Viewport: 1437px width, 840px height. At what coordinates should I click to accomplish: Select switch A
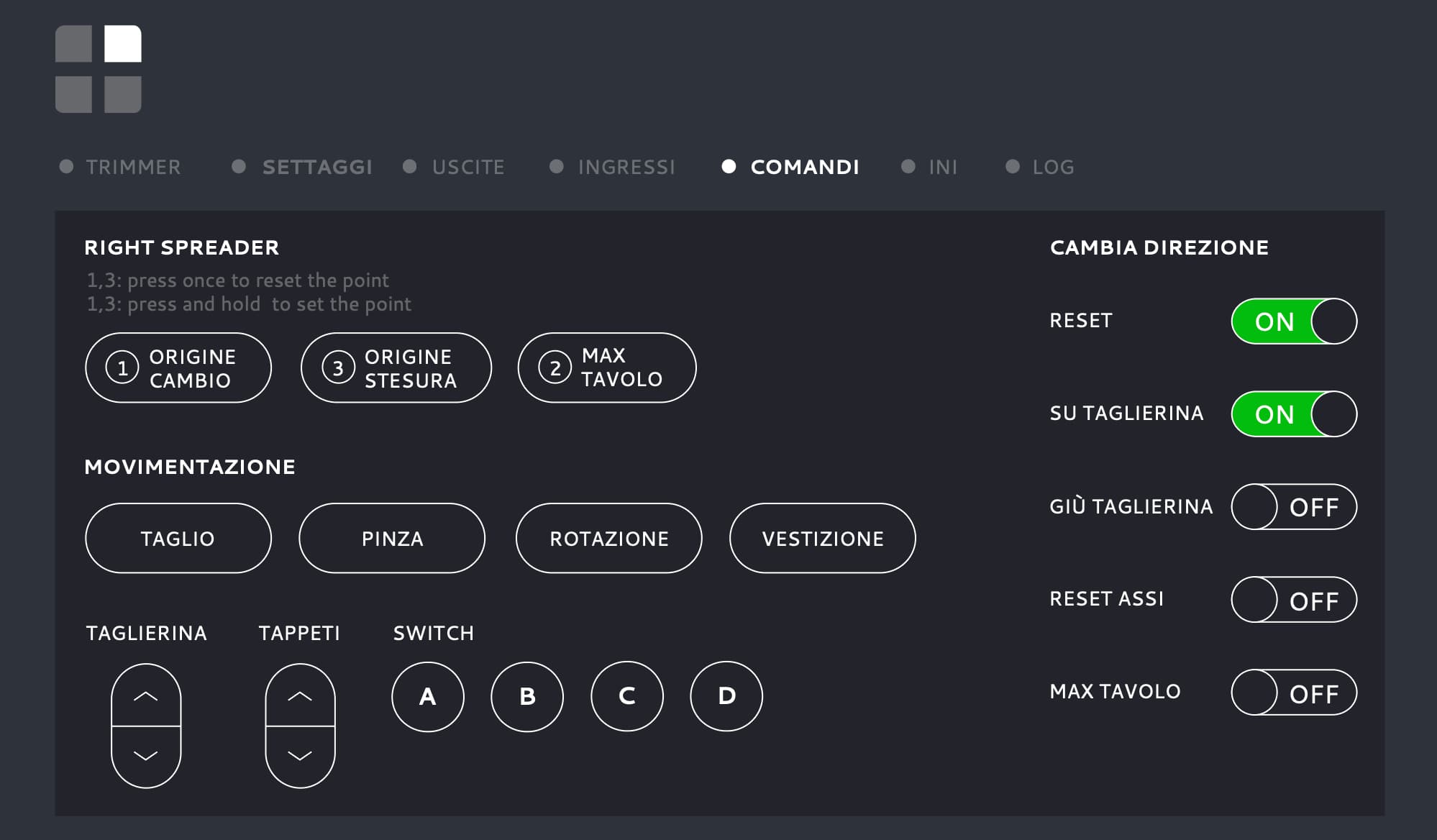click(428, 696)
